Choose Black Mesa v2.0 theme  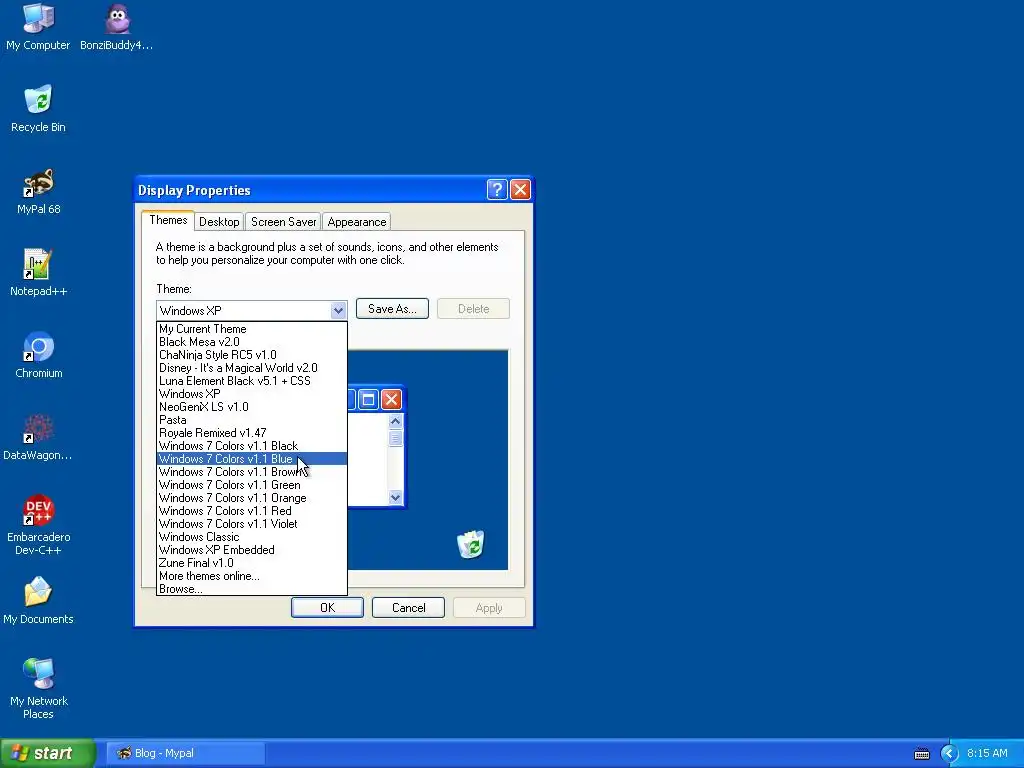click(251, 342)
